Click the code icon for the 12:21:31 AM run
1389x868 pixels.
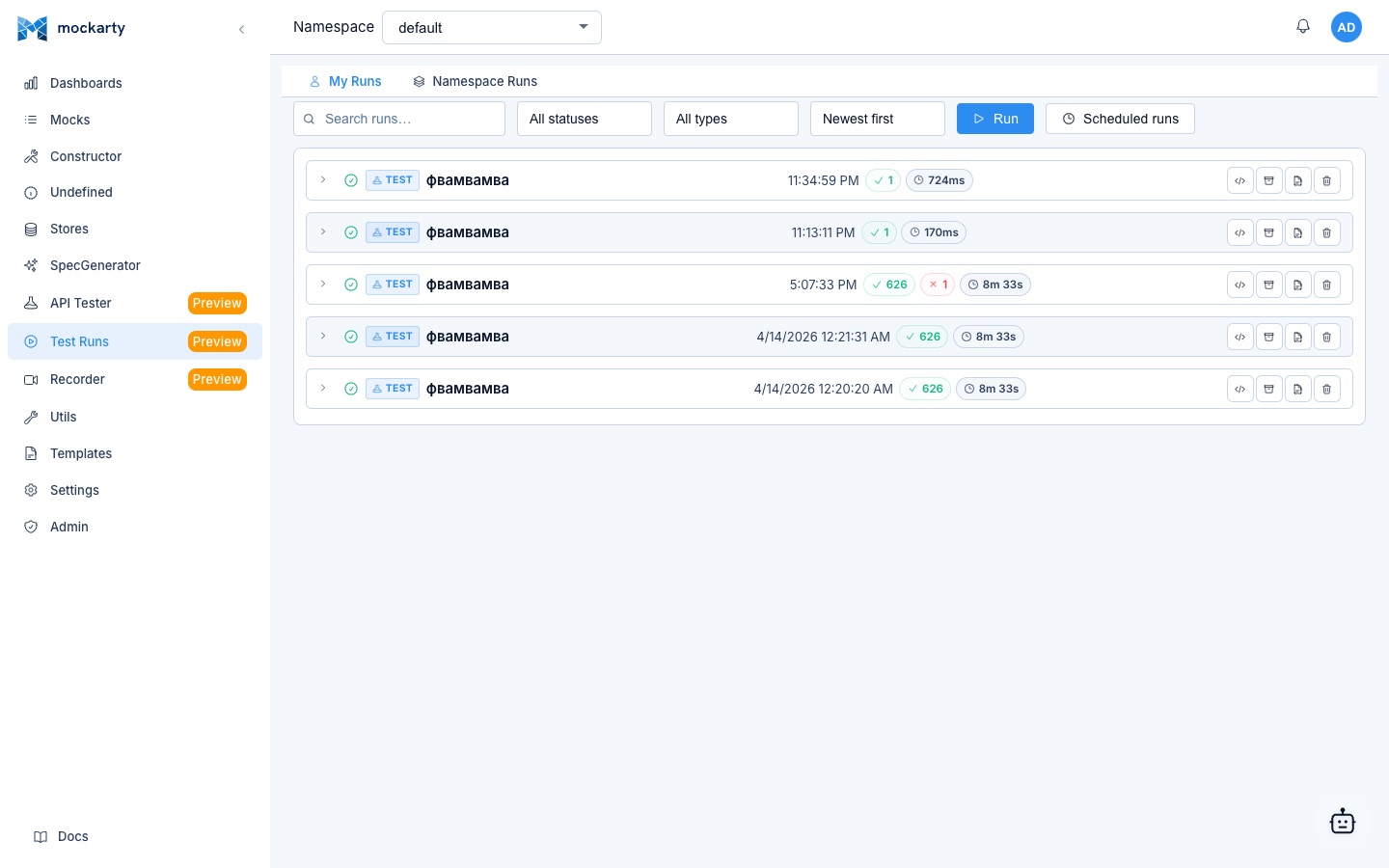tap(1240, 337)
